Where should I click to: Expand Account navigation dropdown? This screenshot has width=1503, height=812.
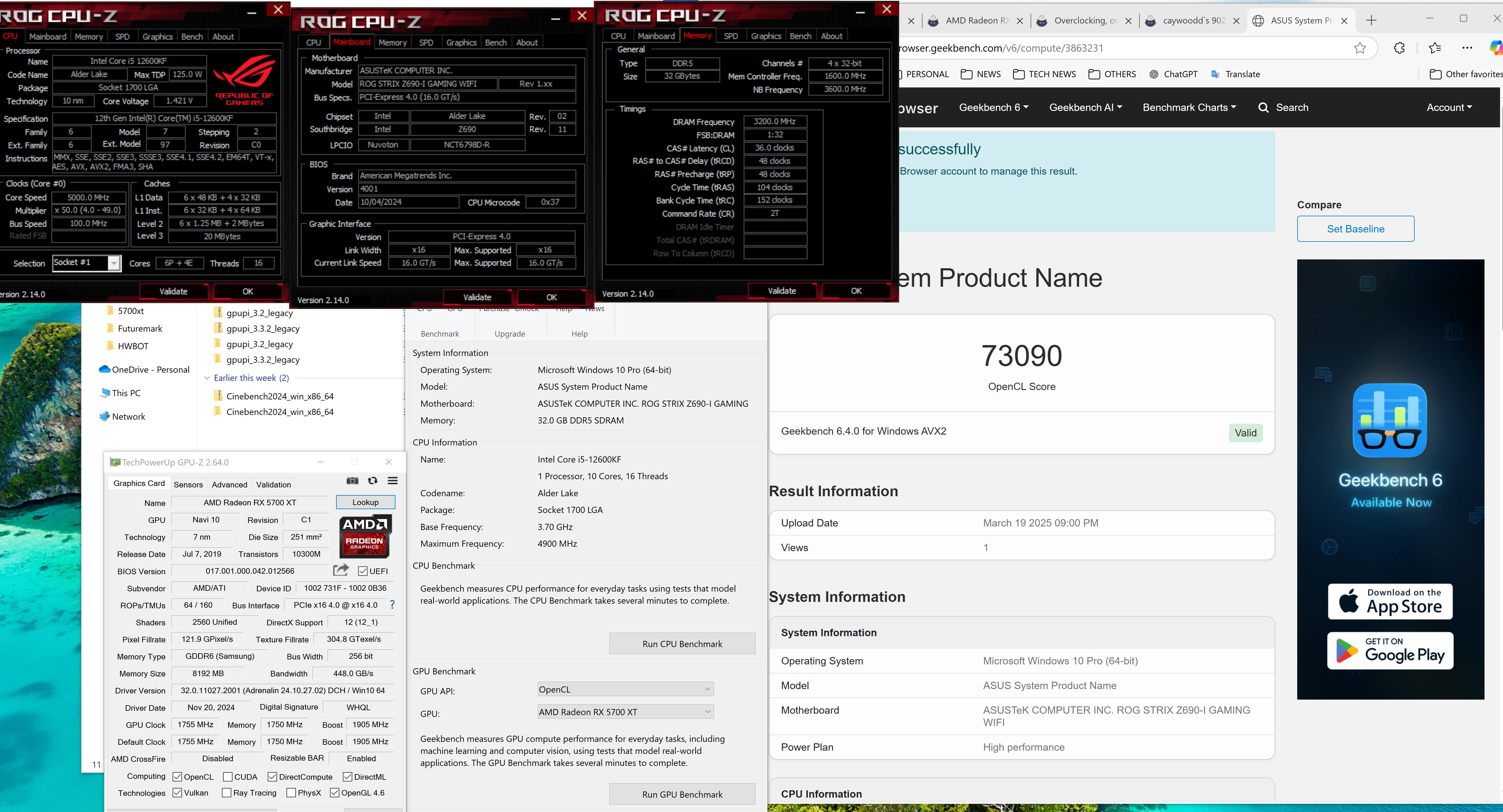tap(1449, 108)
